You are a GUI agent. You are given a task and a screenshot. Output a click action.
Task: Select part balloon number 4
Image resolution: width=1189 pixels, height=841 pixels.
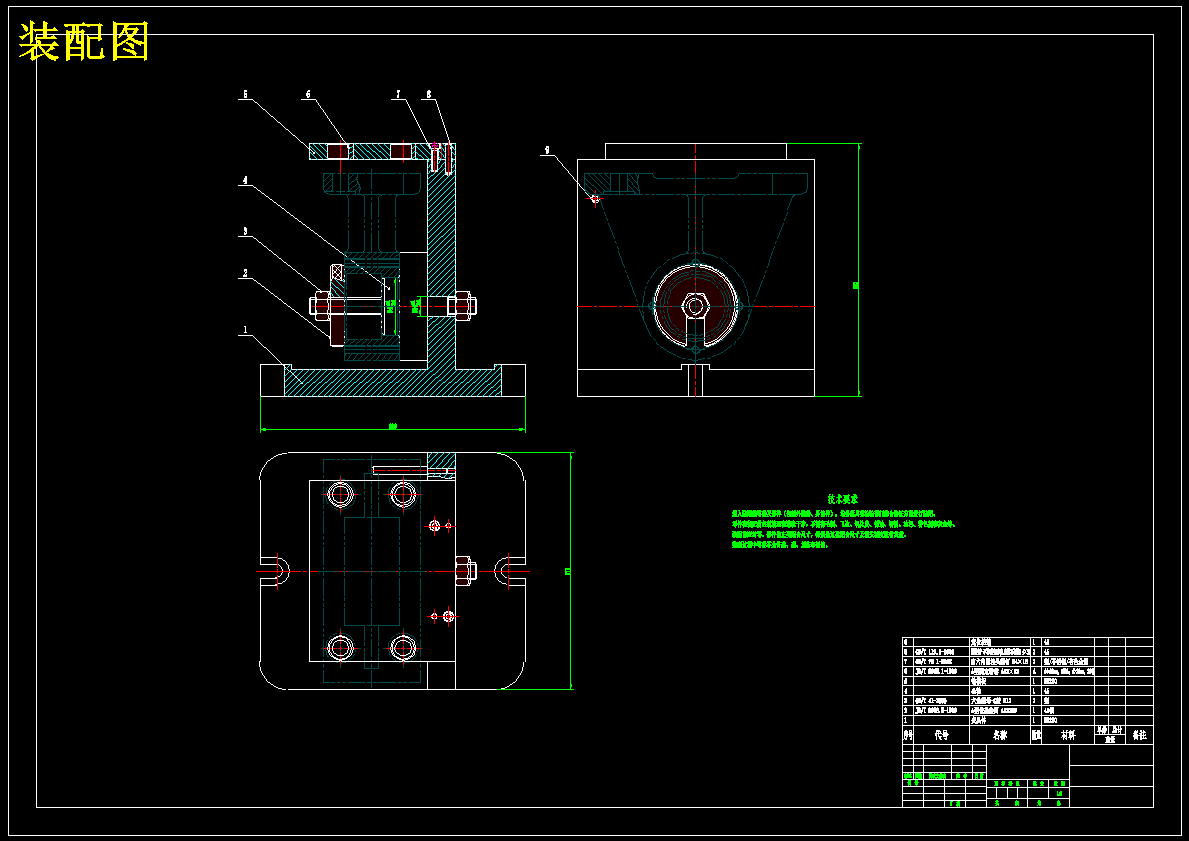(245, 181)
